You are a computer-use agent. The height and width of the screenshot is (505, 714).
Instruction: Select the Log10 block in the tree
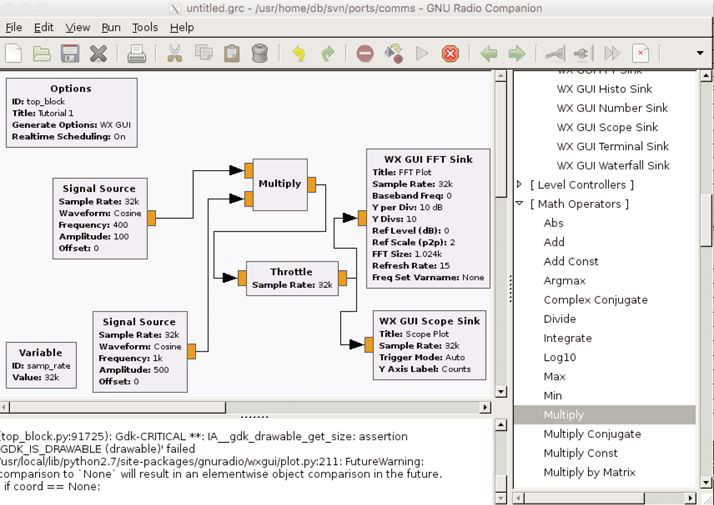tap(560, 357)
